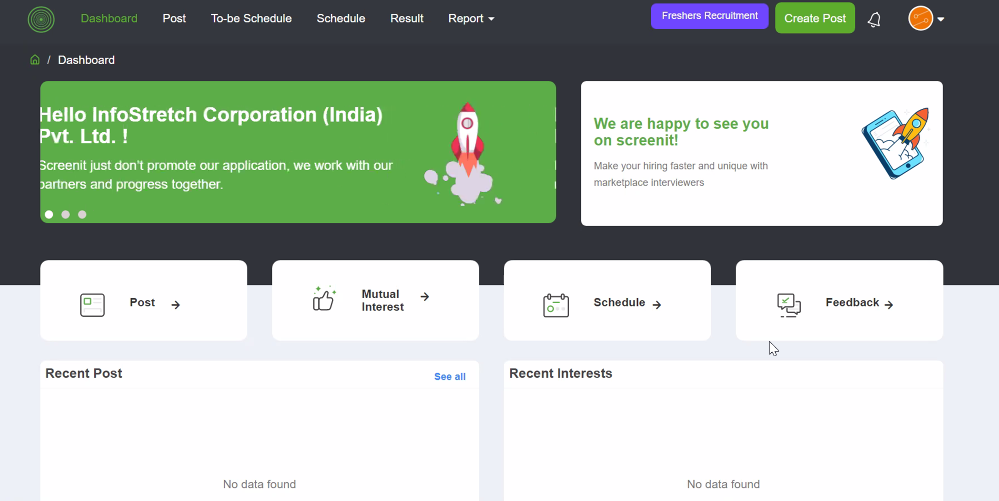The height and width of the screenshot is (501, 999).
Task: Select the third carousel dot
Action: click(x=82, y=214)
